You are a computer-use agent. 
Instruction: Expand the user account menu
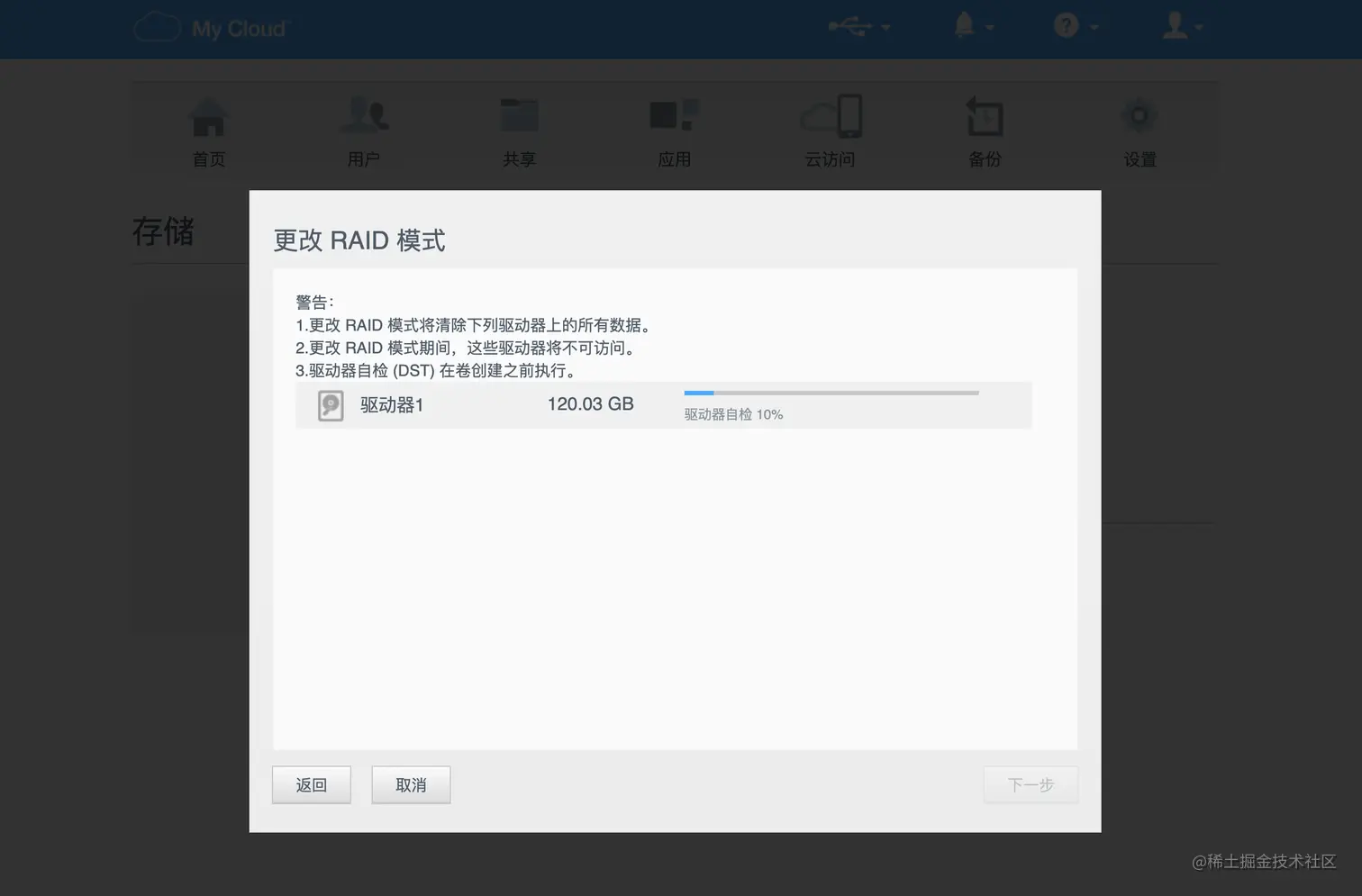click(x=1180, y=27)
